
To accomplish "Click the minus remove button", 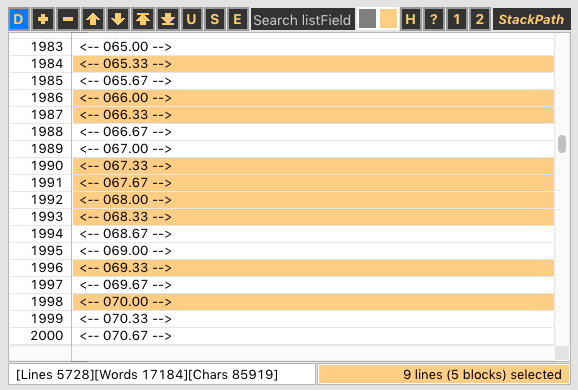I will coord(68,19).
